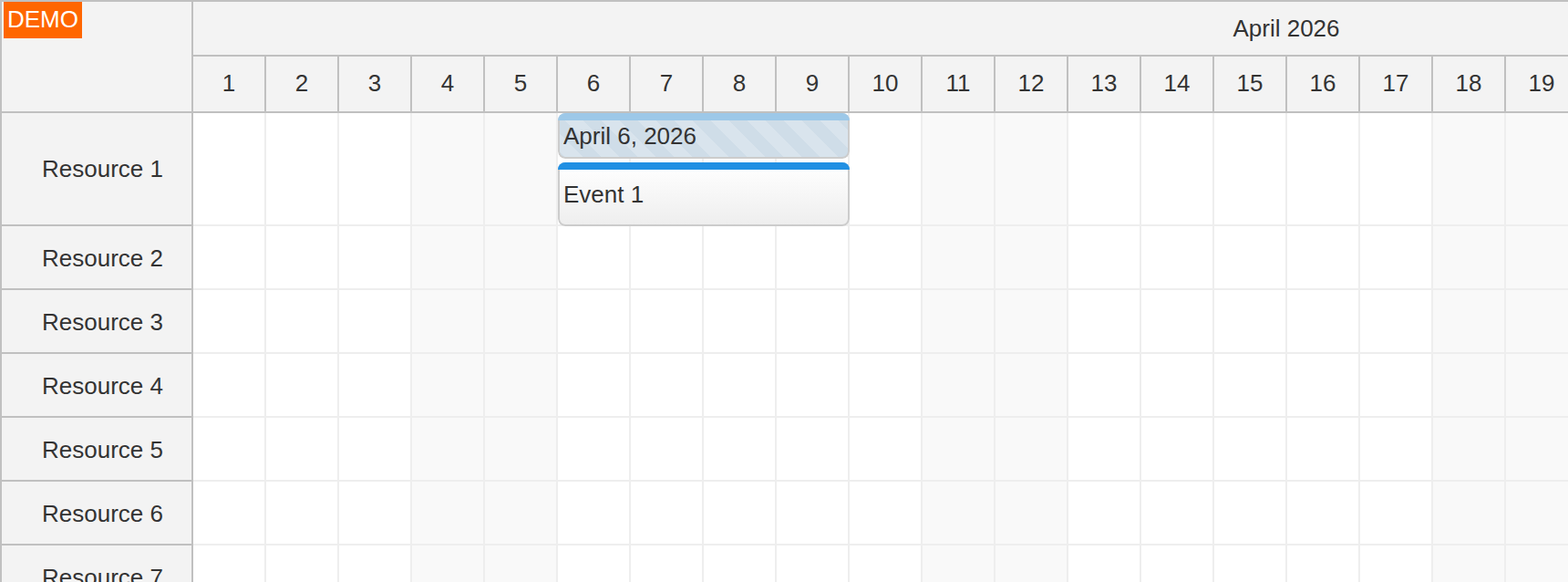Viewport: 1568px width, 582px height.
Task: Select the day 15 header cell
Action: point(1249,84)
